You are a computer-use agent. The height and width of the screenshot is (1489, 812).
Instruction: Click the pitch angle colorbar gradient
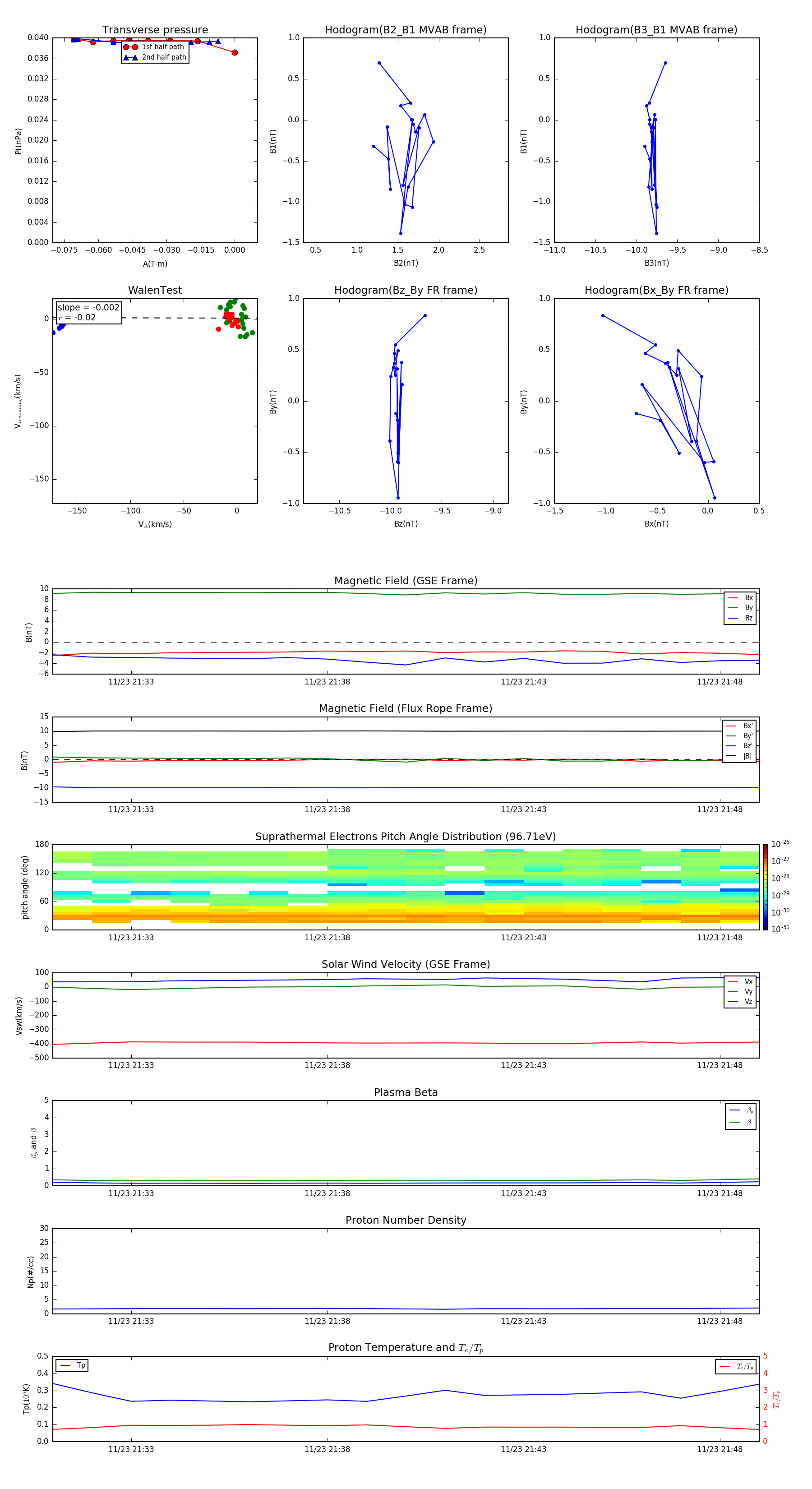point(765,887)
